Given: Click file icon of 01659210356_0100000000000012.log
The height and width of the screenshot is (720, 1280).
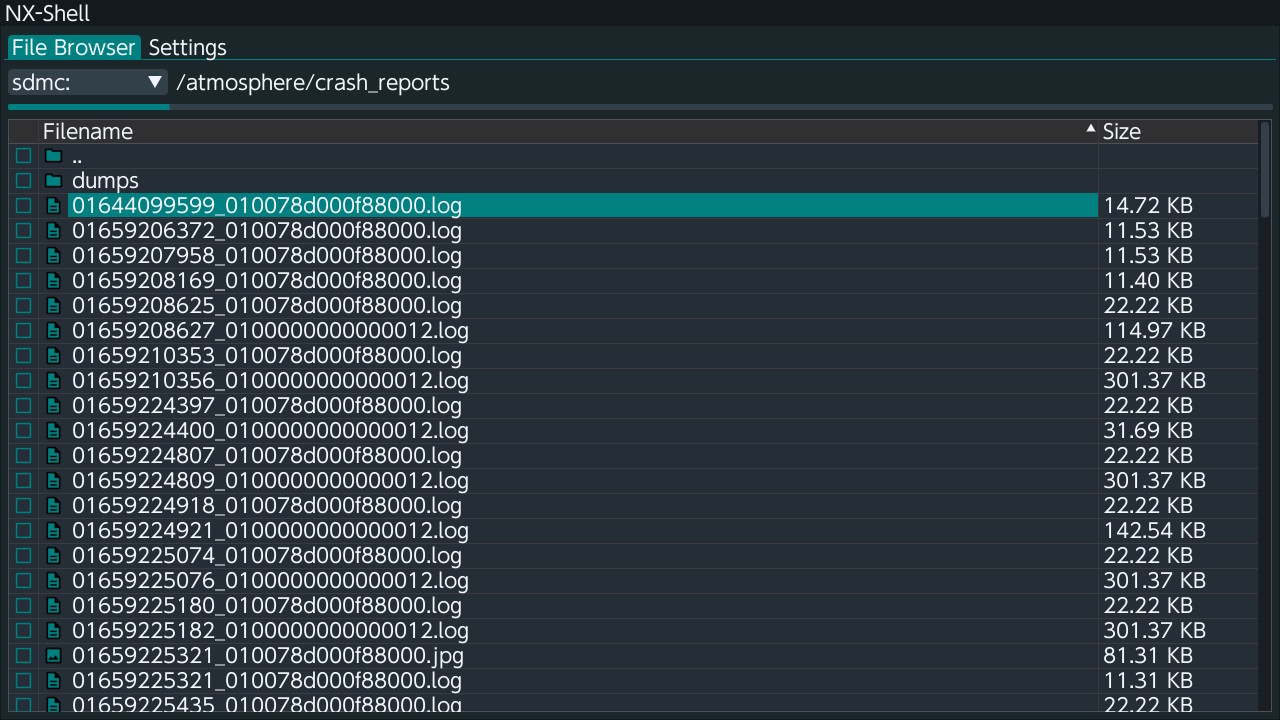Looking at the screenshot, I should click(x=54, y=381).
